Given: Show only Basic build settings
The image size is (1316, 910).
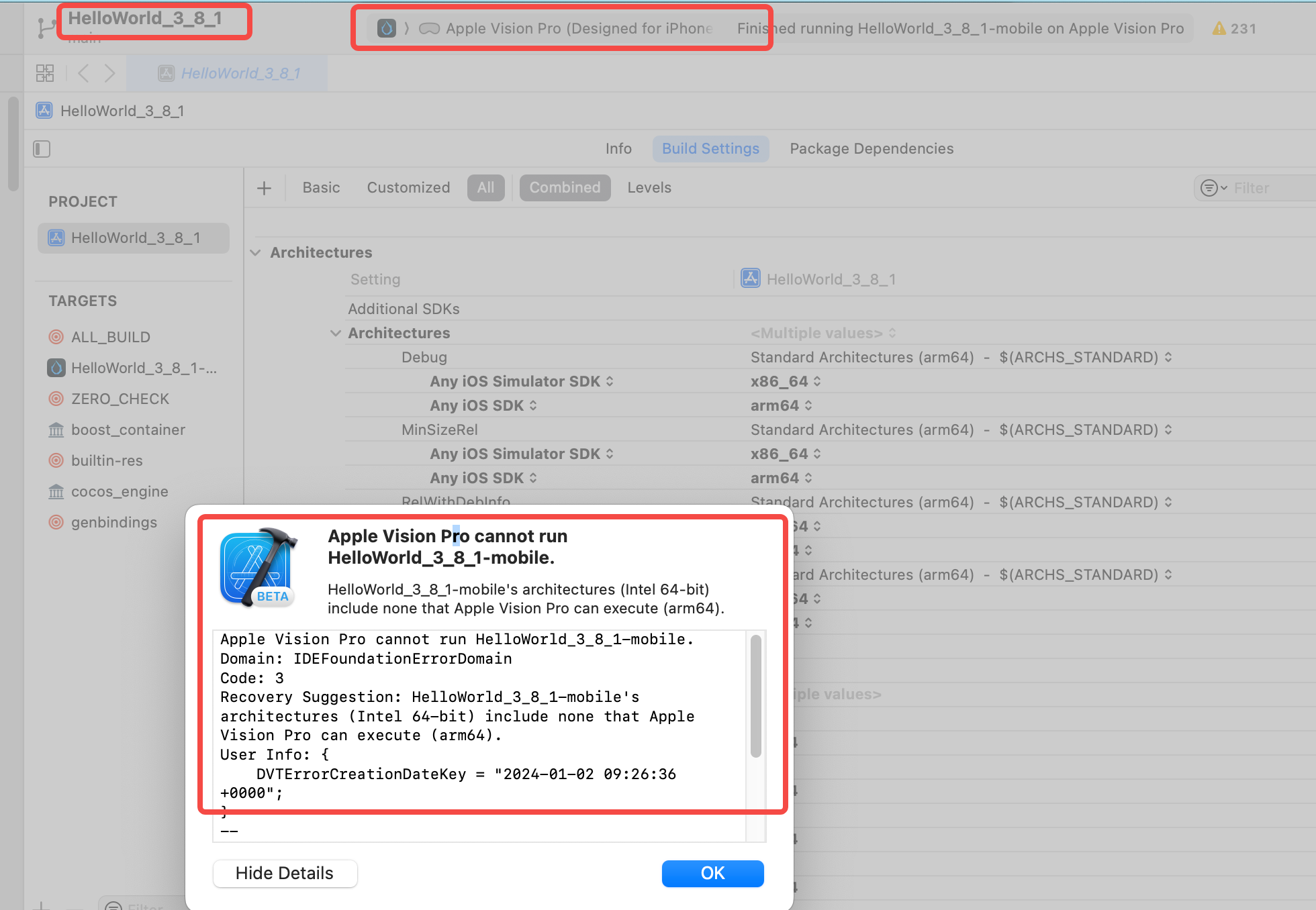Looking at the screenshot, I should point(321,188).
